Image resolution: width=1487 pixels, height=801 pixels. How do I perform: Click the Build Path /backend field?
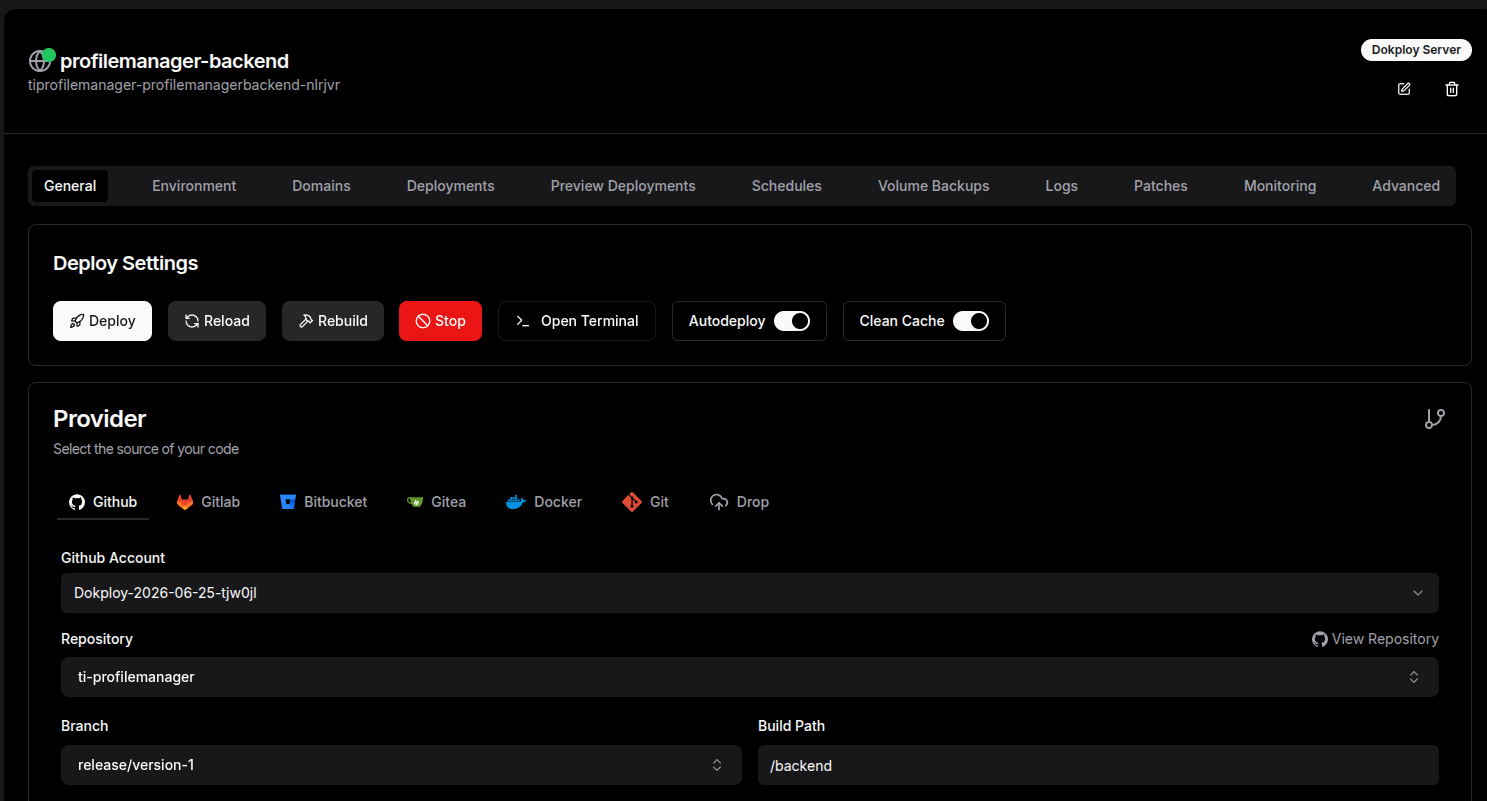(x=1098, y=765)
